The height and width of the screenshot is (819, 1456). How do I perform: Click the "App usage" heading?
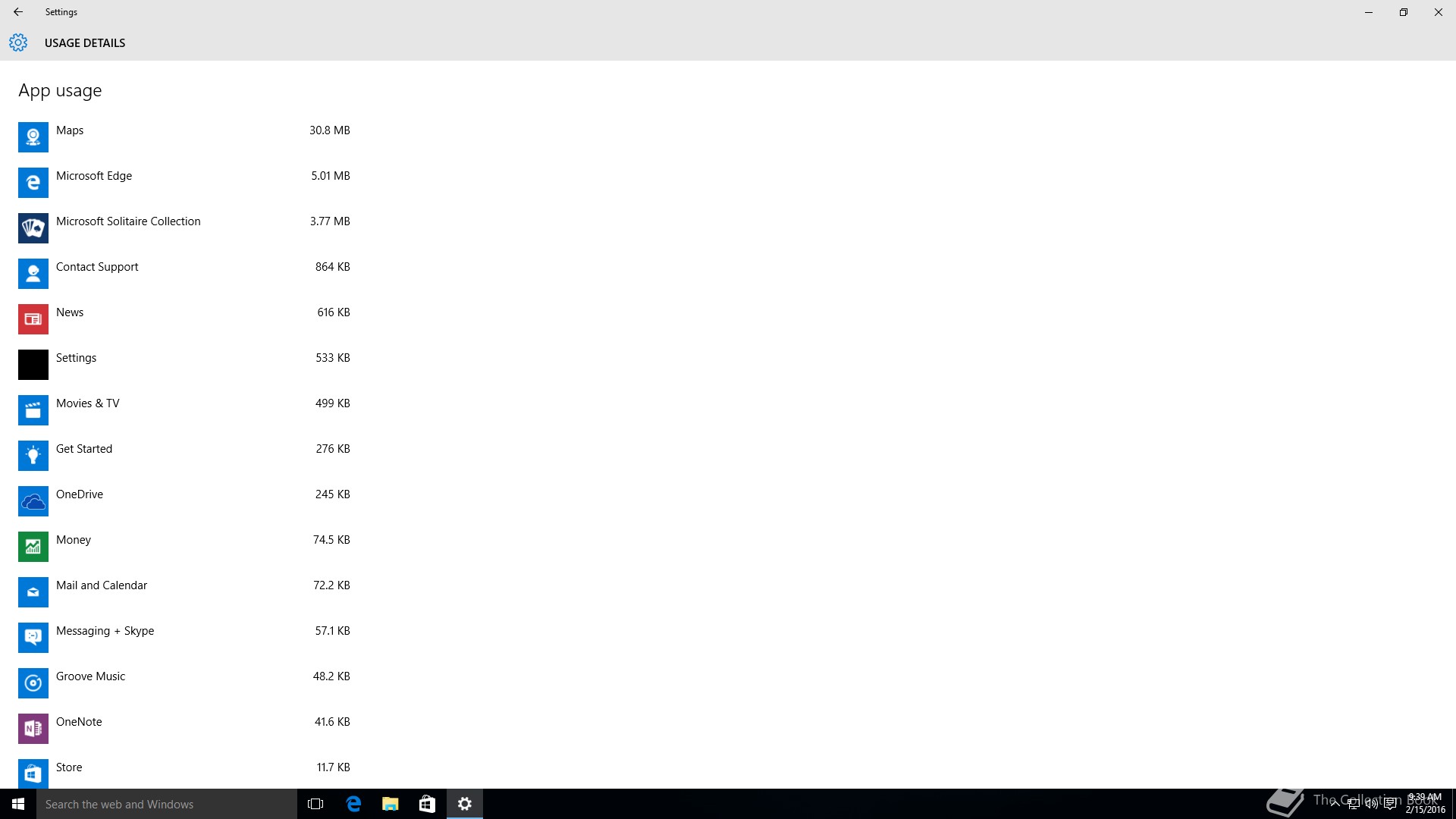(60, 91)
